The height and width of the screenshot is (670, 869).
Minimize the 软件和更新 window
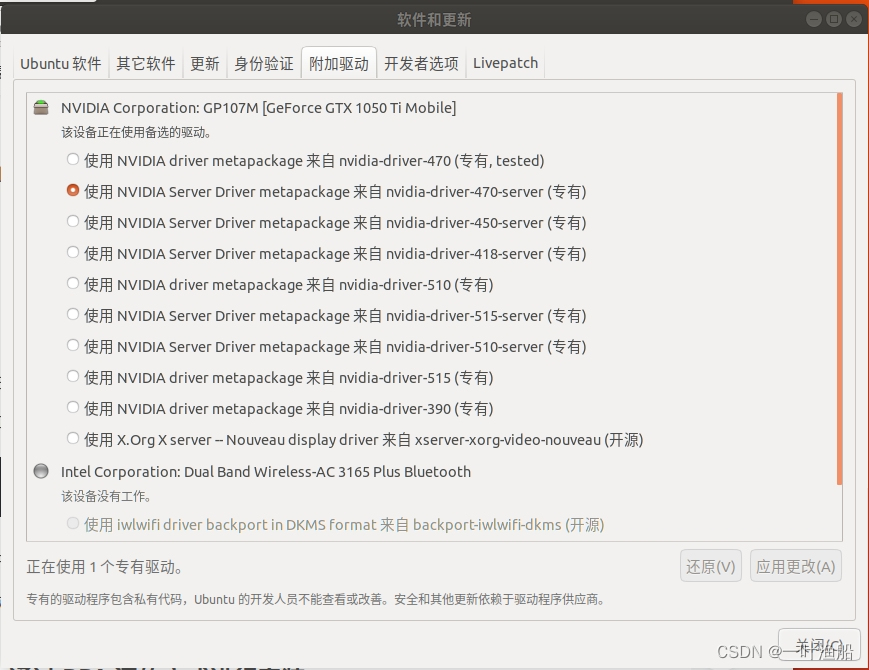click(813, 19)
